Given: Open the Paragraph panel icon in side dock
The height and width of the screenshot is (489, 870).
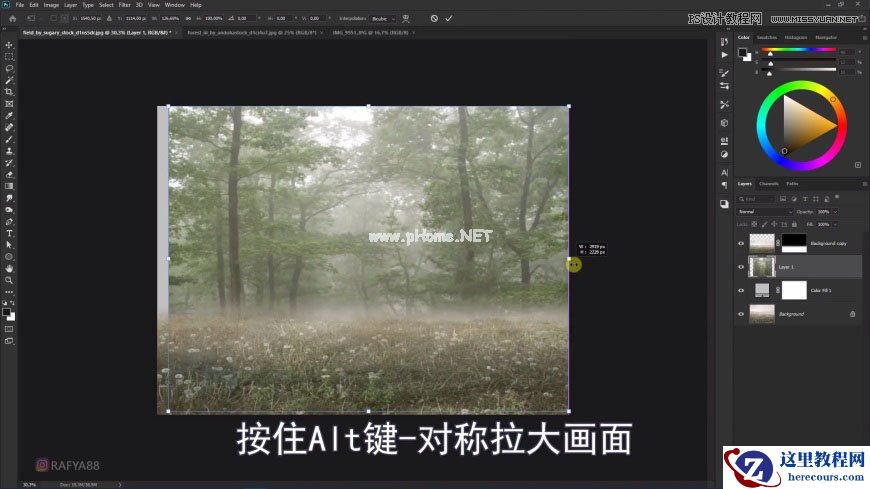Looking at the screenshot, I should (x=724, y=185).
